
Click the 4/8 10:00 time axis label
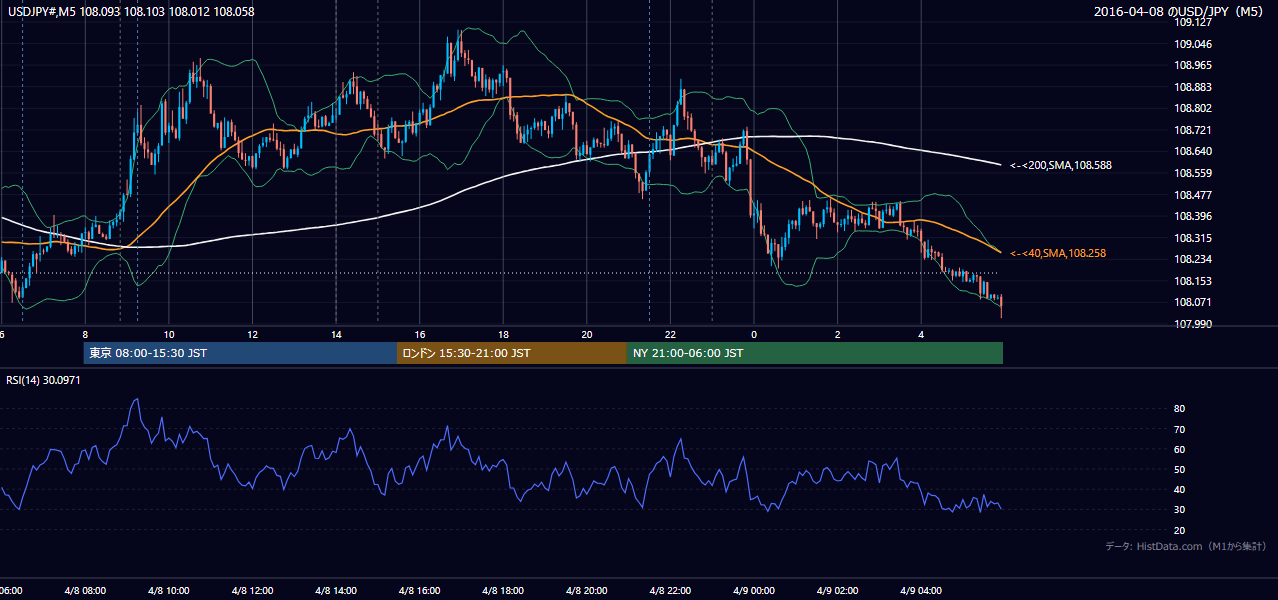[x=168, y=590]
